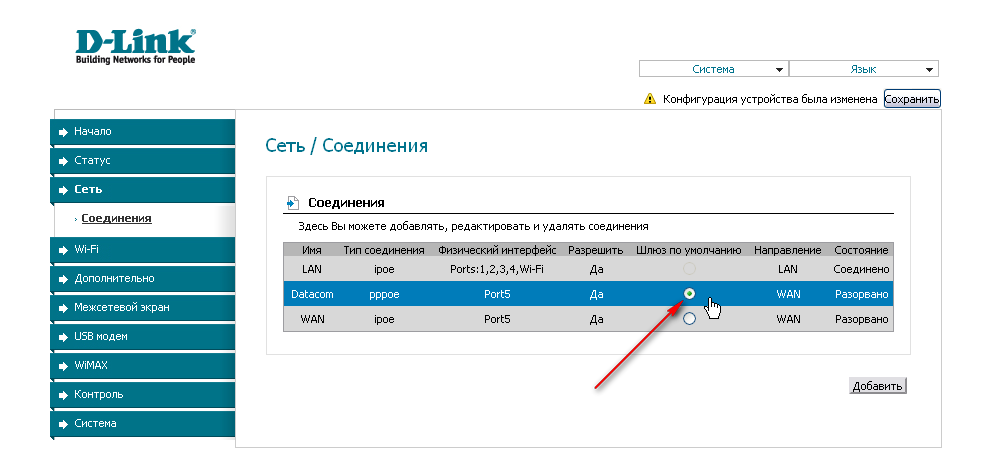The image size is (992, 462).
Task: Click Разорвано status in Datacom row
Action: (862, 294)
